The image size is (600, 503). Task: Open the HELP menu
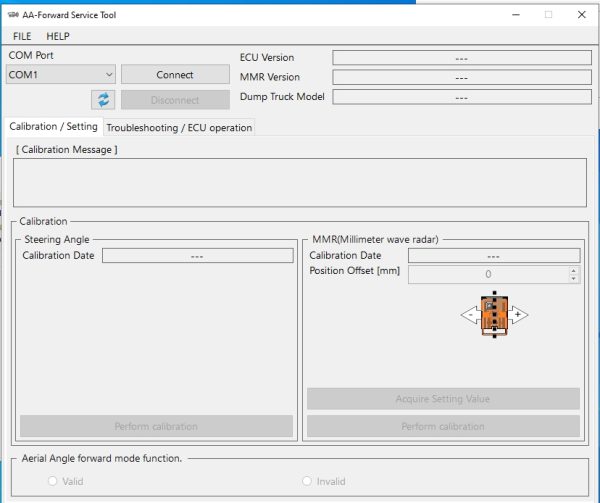tap(58, 36)
